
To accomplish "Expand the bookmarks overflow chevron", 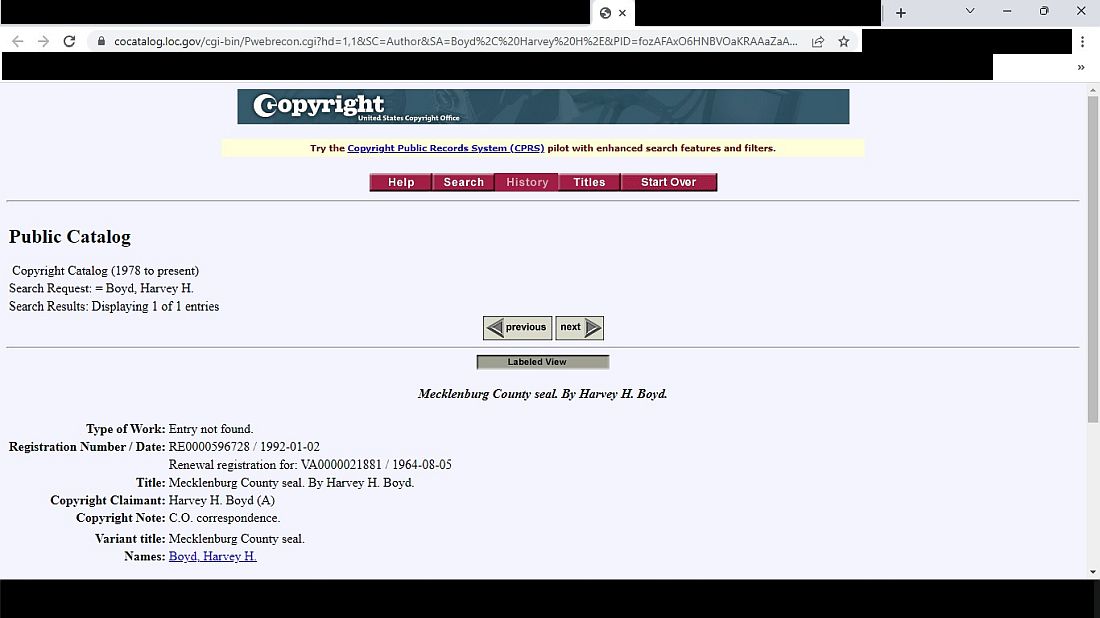I will pyautogui.click(x=1080, y=67).
